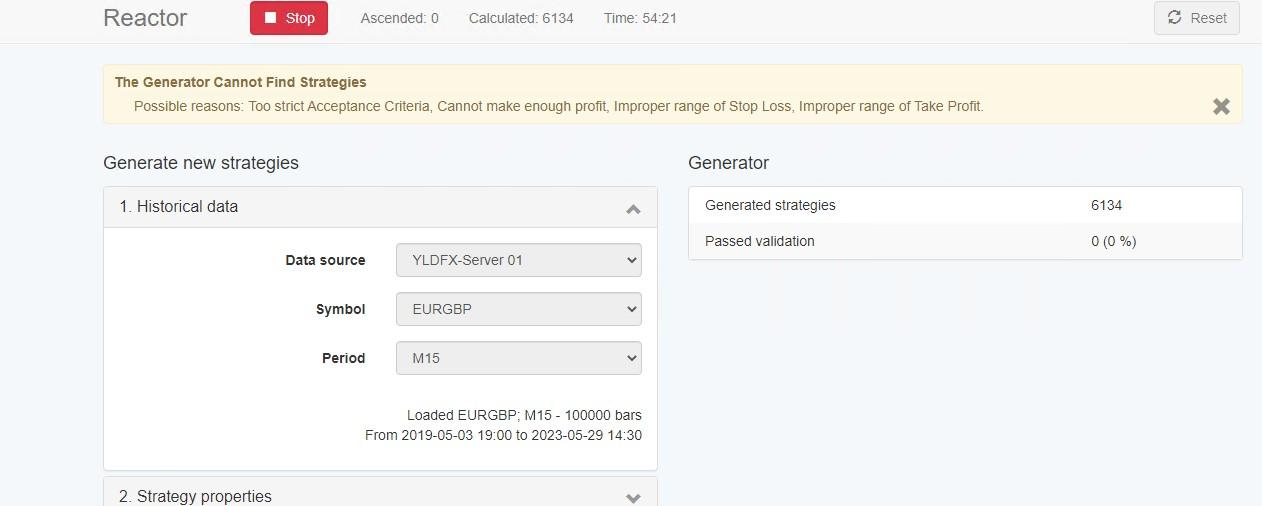This screenshot has height=506, width=1262.
Task: Click the Ascended: 0 counter
Action: pos(399,18)
